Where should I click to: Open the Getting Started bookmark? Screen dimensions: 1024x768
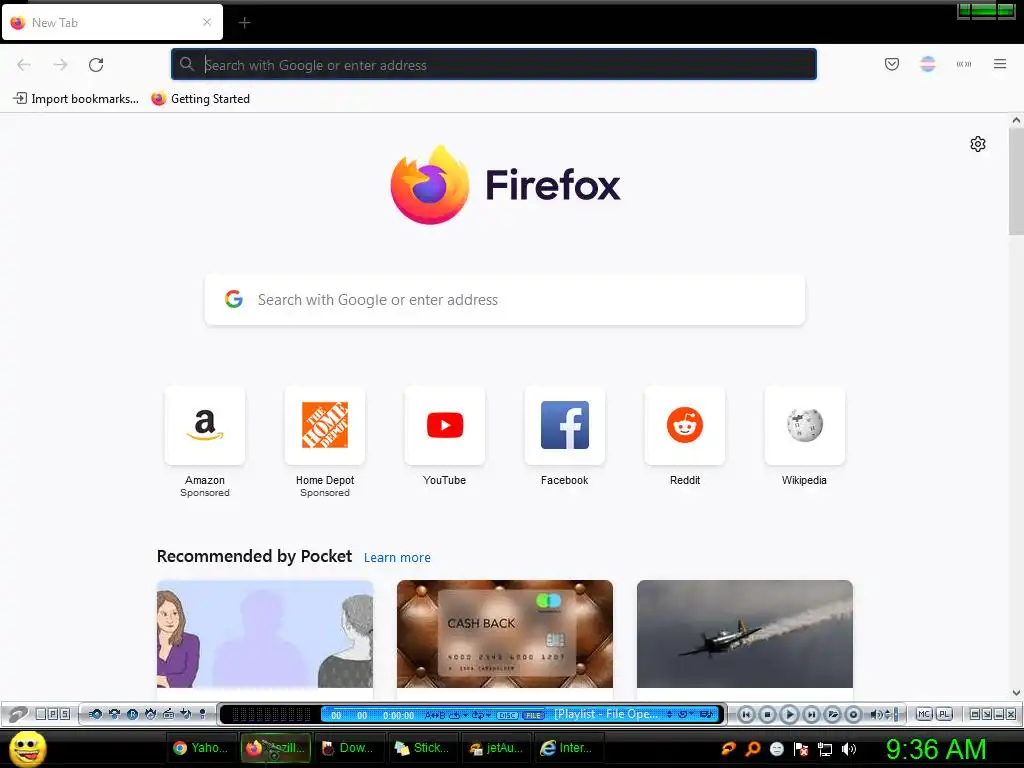coord(200,99)
